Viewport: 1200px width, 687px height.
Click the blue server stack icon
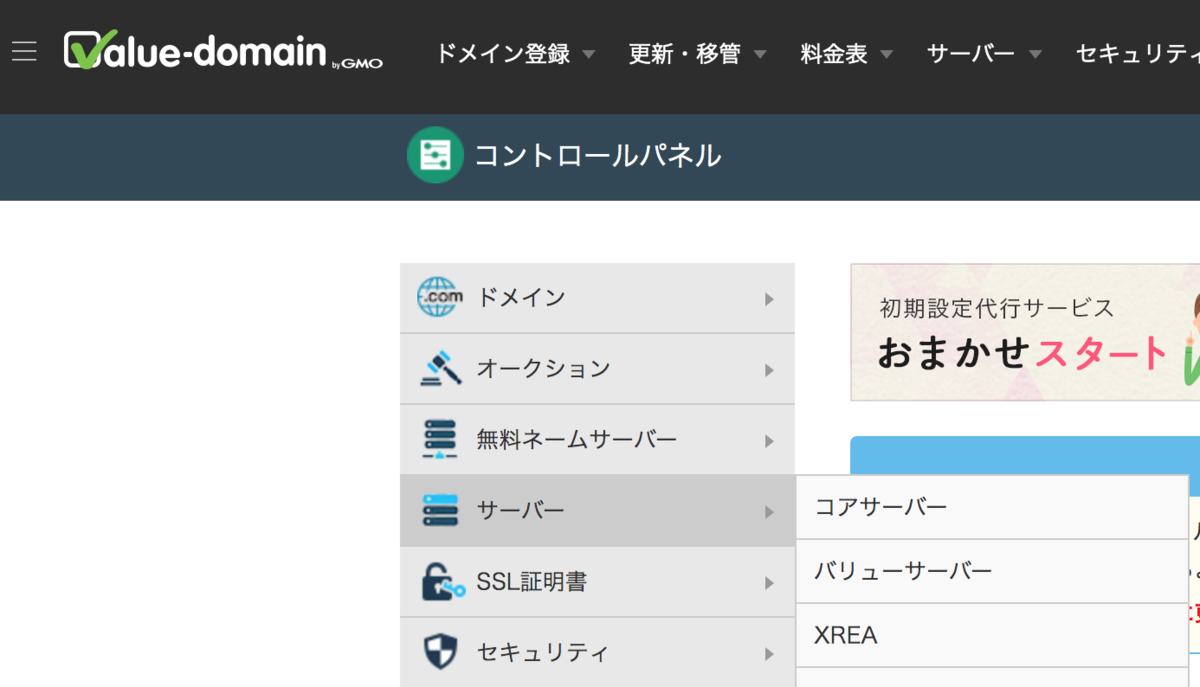pos(440,511)
